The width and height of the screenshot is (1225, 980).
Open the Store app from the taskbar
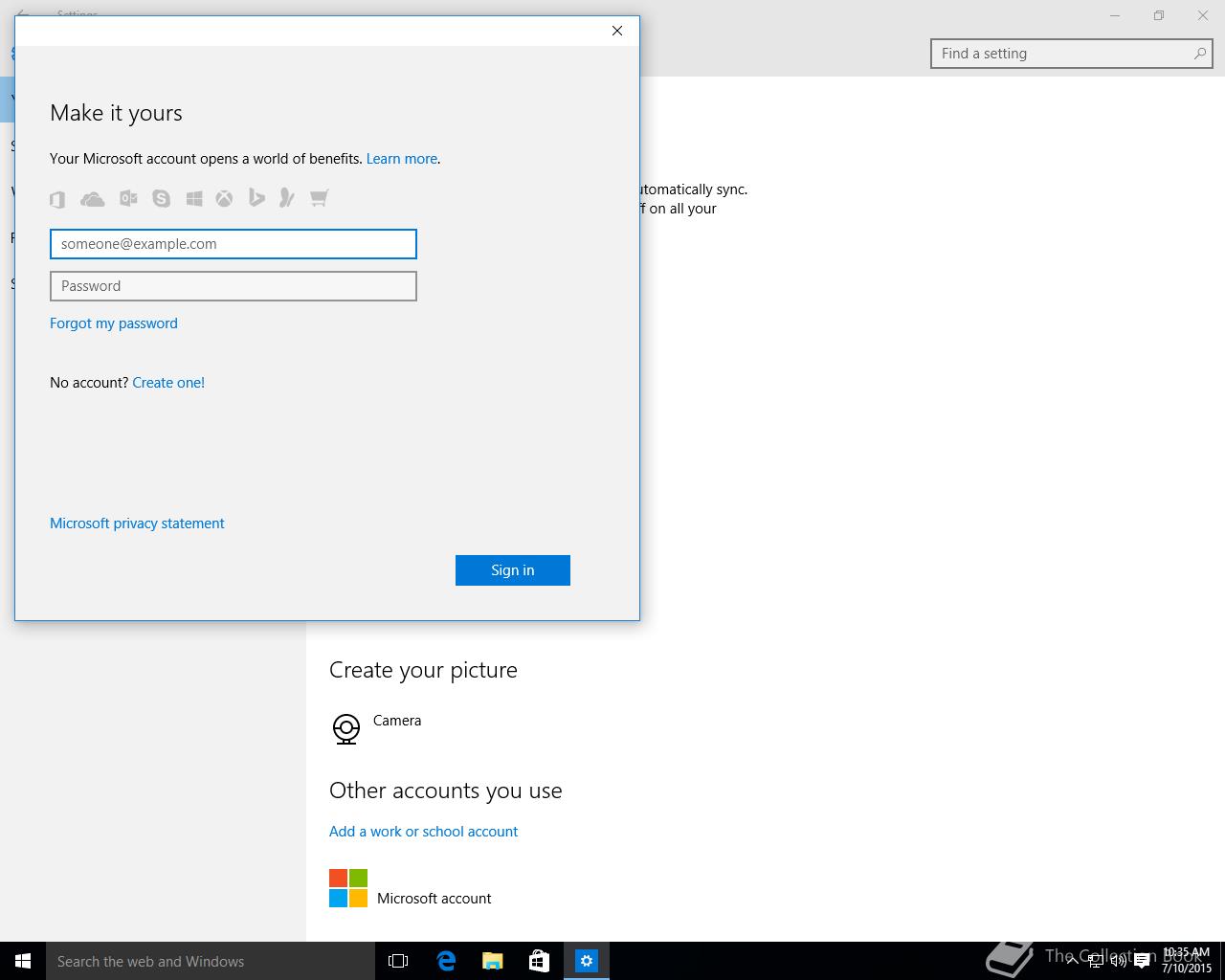click(540, 961)
